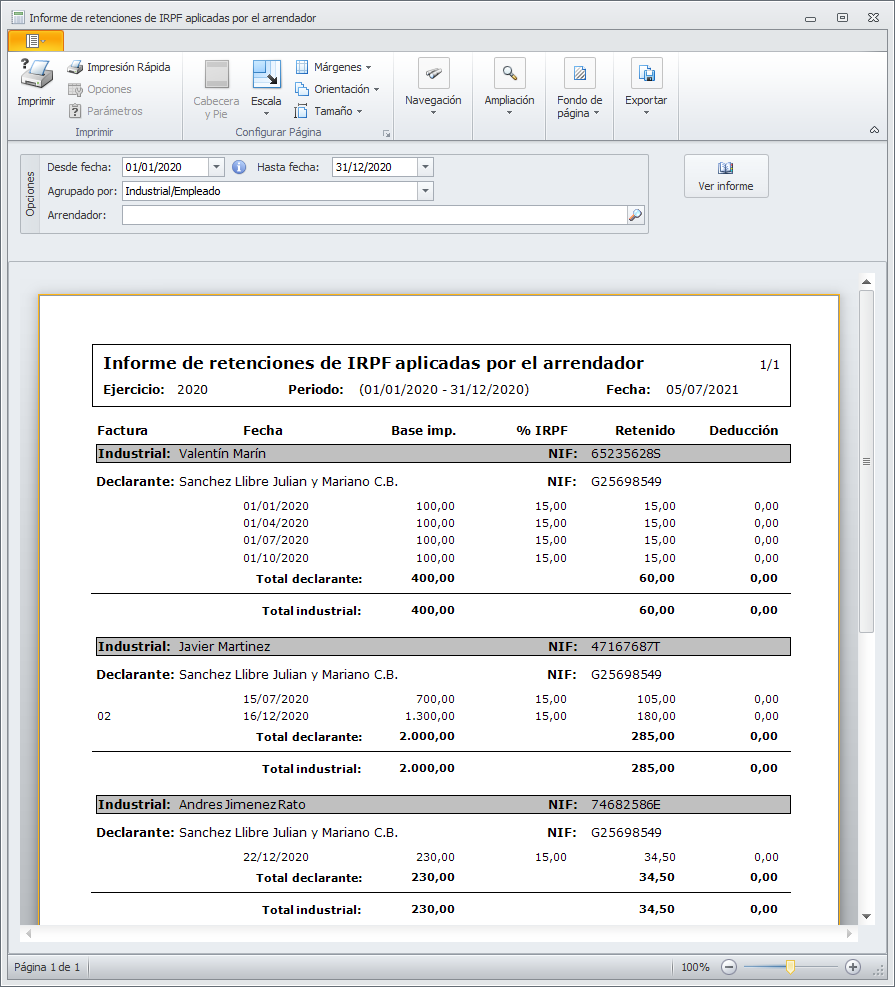895x987 pixels.
Task: Click the window title bar icon
Action: (x=18, y=18)
